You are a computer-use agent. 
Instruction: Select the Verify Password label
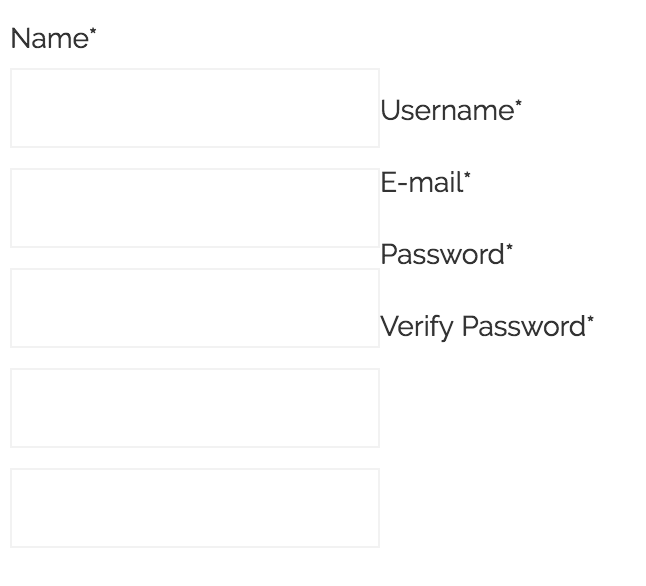pos(482,327)
